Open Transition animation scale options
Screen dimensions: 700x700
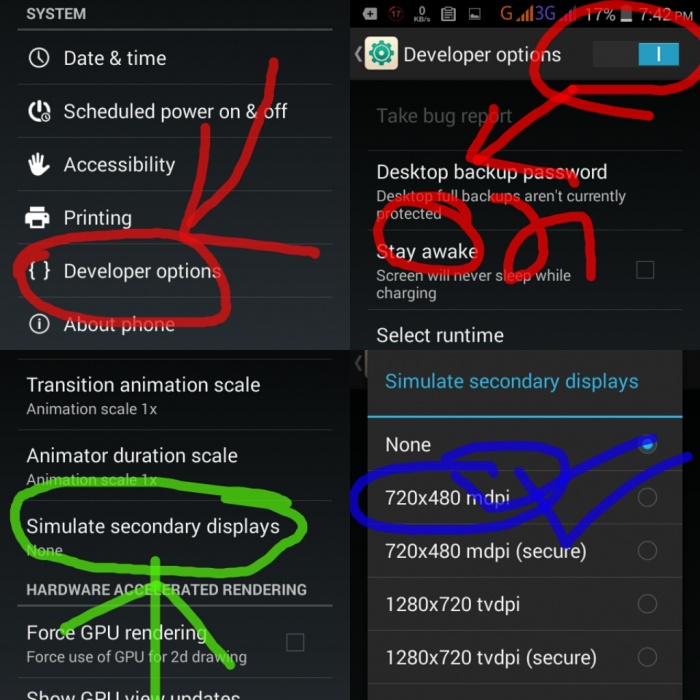175,395
